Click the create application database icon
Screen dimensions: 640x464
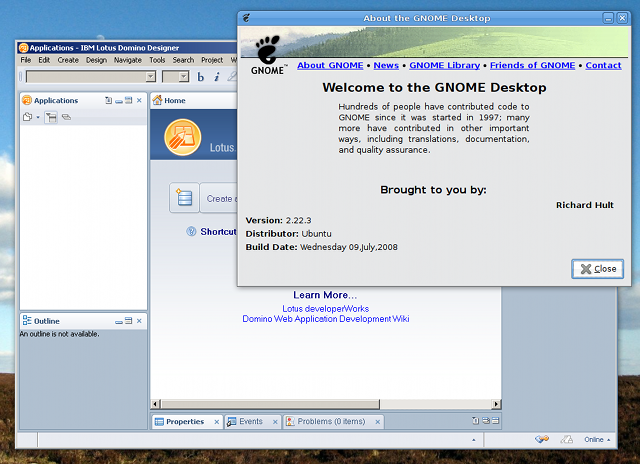[184, 198]
